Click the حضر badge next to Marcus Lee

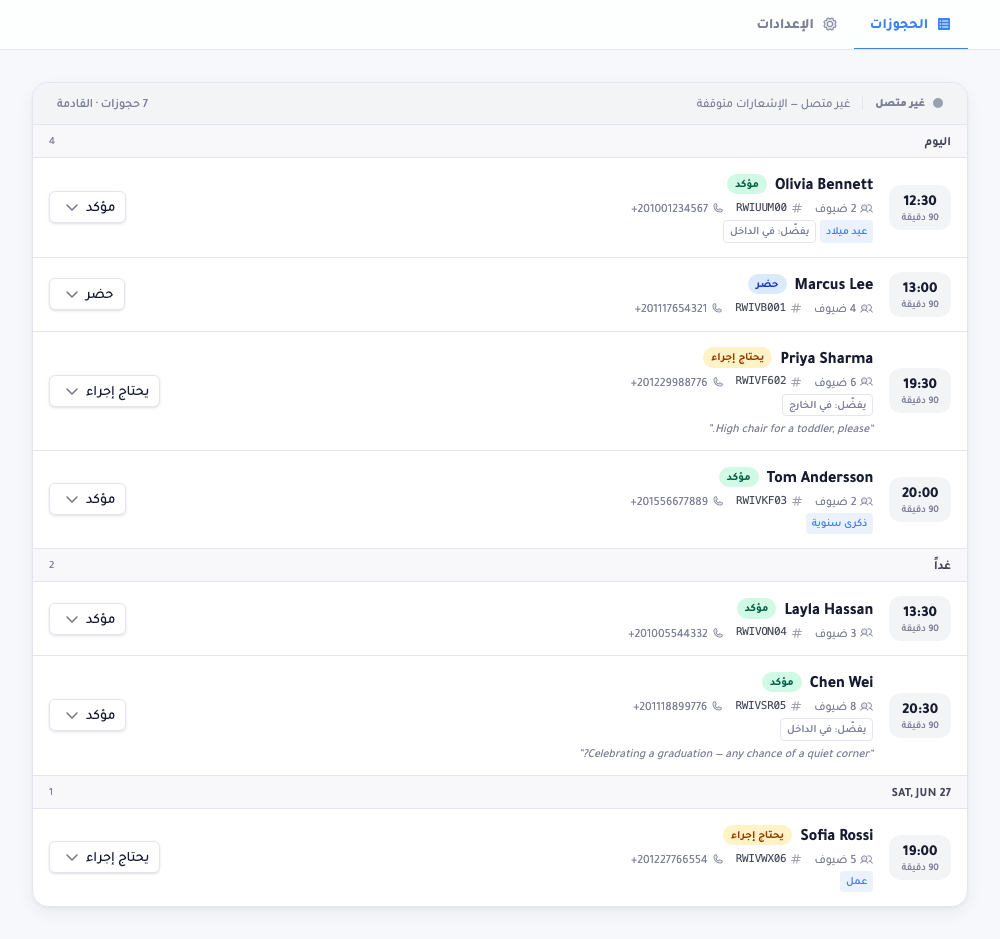(767, 284)
